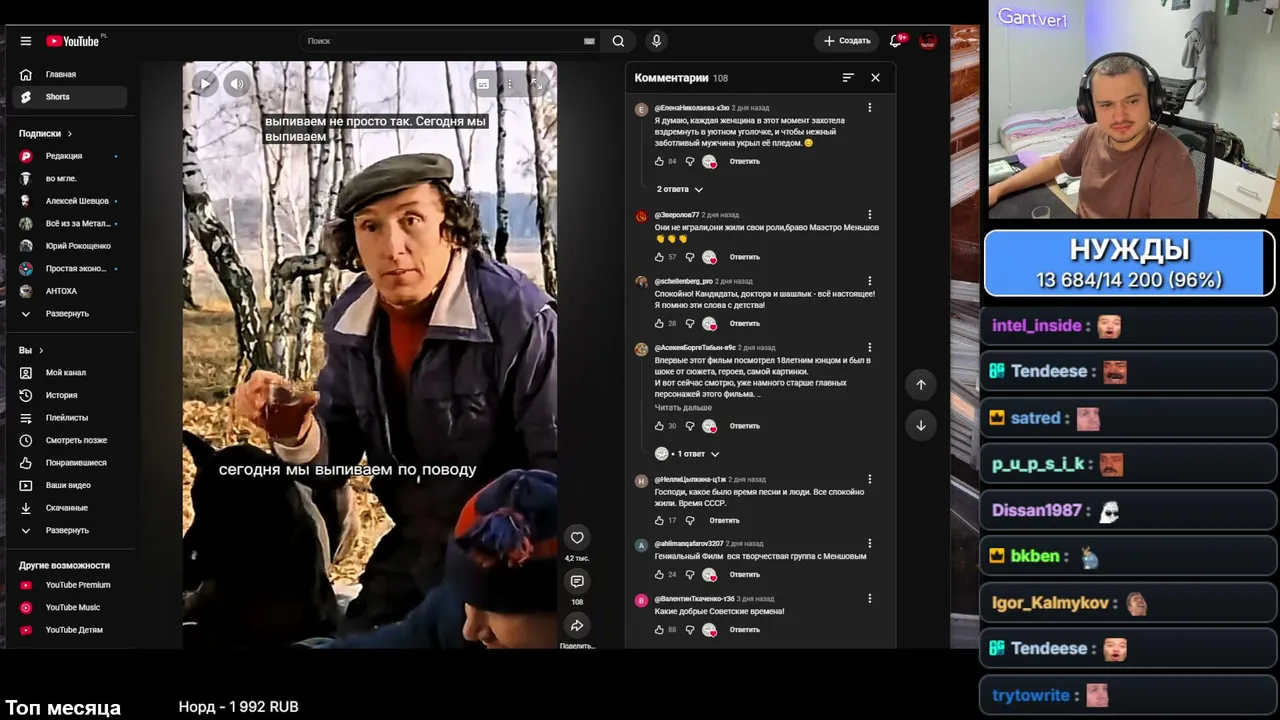Expand comment text with 'Читать дальше'
1280x720 pixels.
click(683, 408)
